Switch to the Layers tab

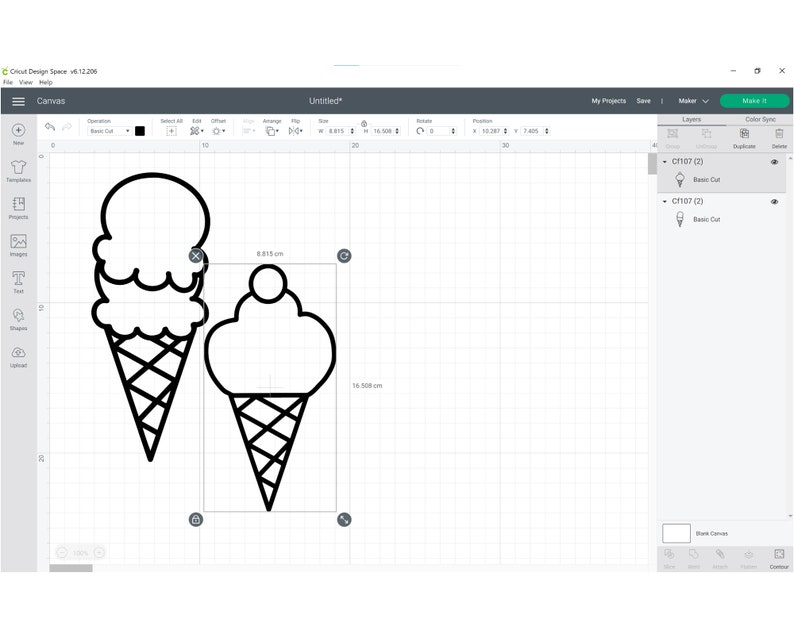tap(691, 119)
